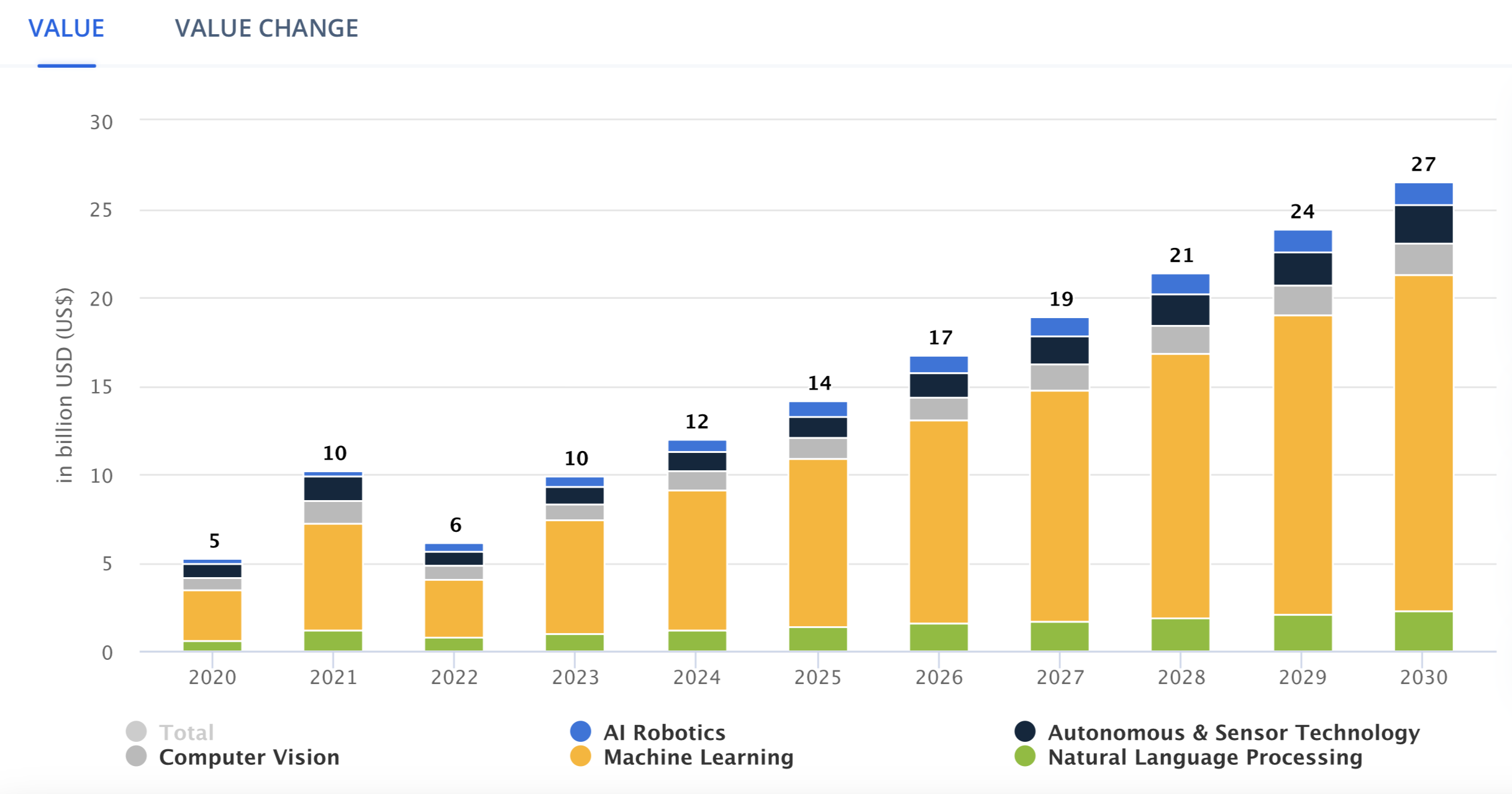
Task: Click the 2024 bar total label showing 12
Action: coord(696,422)
